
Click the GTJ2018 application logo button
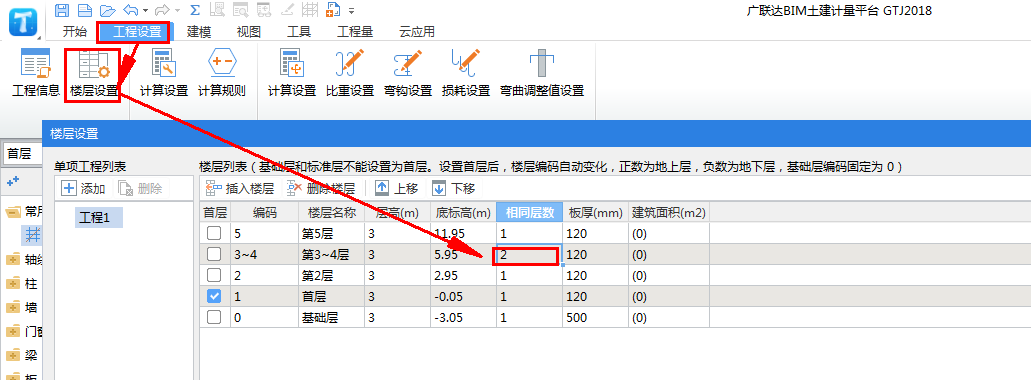pos(24,22)
